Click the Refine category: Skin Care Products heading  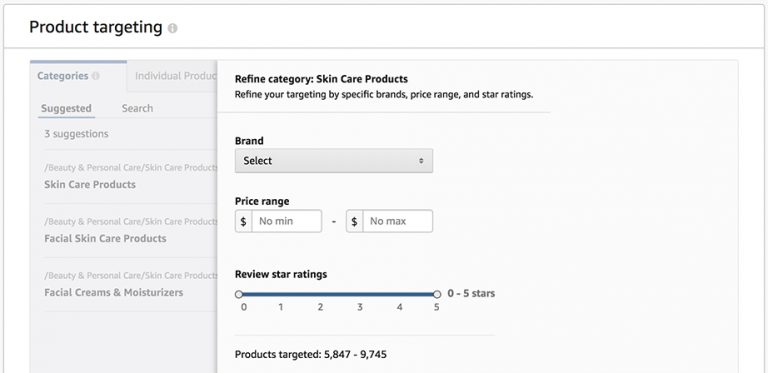click(x=321, y=79)
